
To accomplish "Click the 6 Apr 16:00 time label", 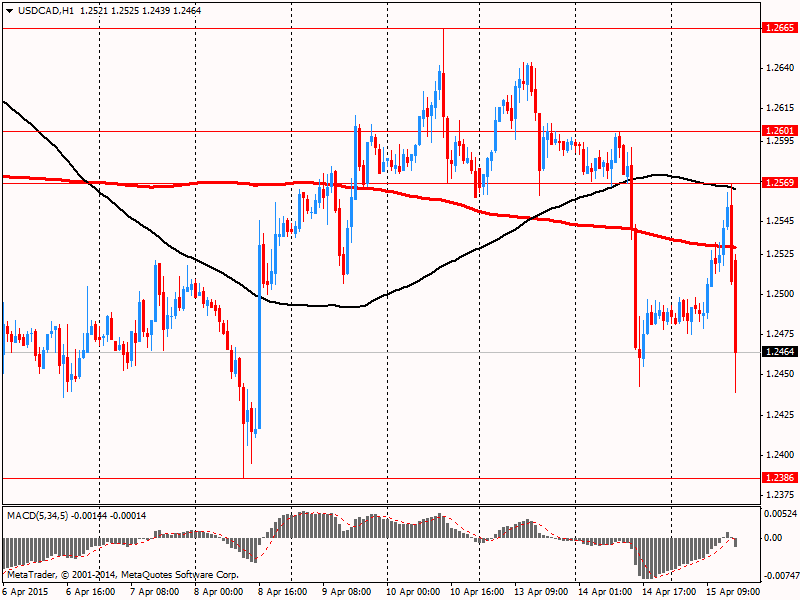I will [x=91, y=592].
